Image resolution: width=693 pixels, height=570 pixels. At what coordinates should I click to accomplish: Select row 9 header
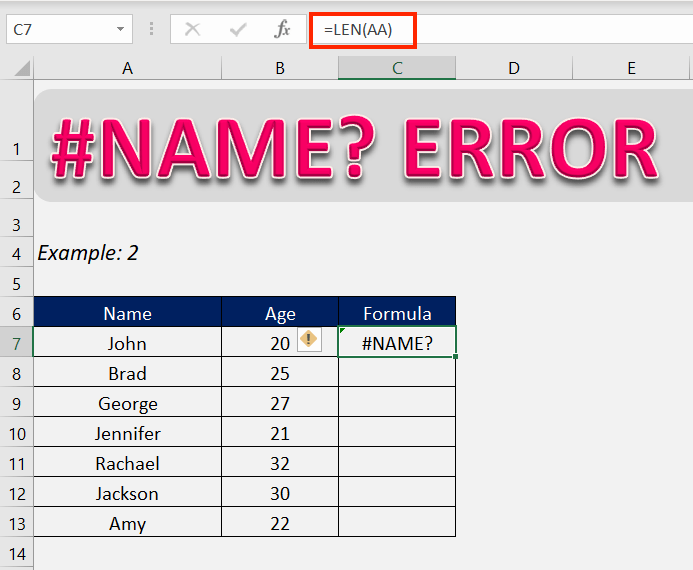(16, 402)
